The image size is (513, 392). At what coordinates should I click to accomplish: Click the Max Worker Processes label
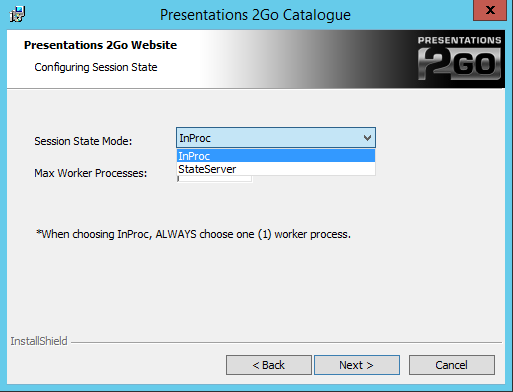tap(91, 173)
